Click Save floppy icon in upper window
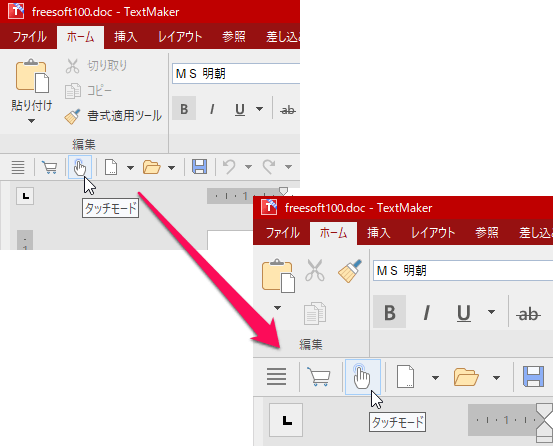Screen dimensions: 553x446 [199, 167]
